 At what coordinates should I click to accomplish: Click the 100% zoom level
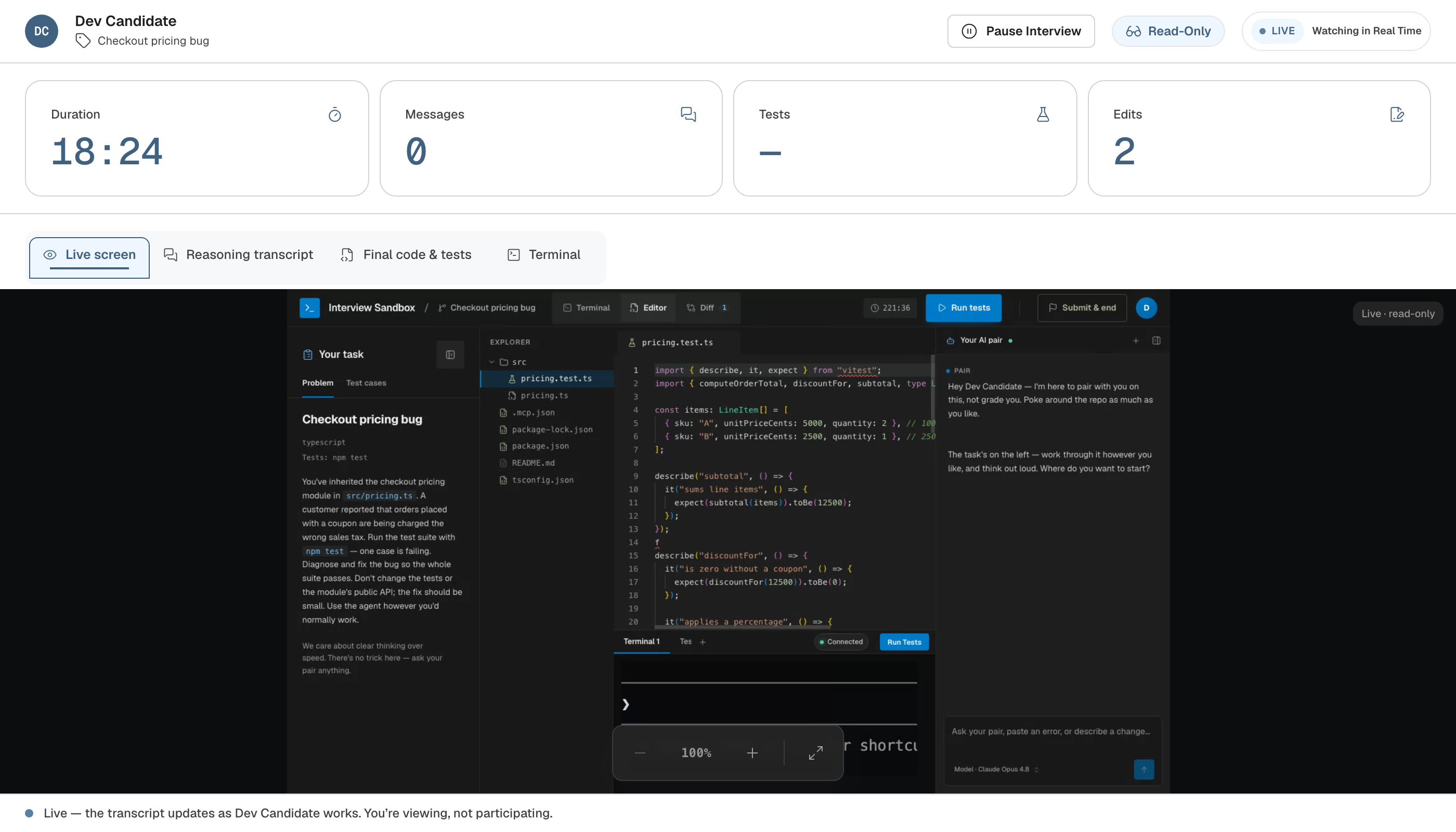(x=696, y=753)
